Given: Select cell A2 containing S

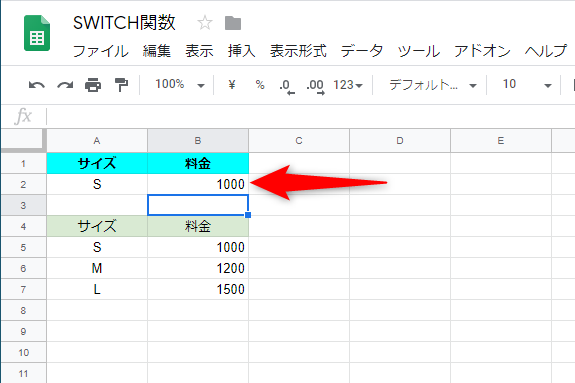Looking at the screenshot, I should click(x=97, y=184).
